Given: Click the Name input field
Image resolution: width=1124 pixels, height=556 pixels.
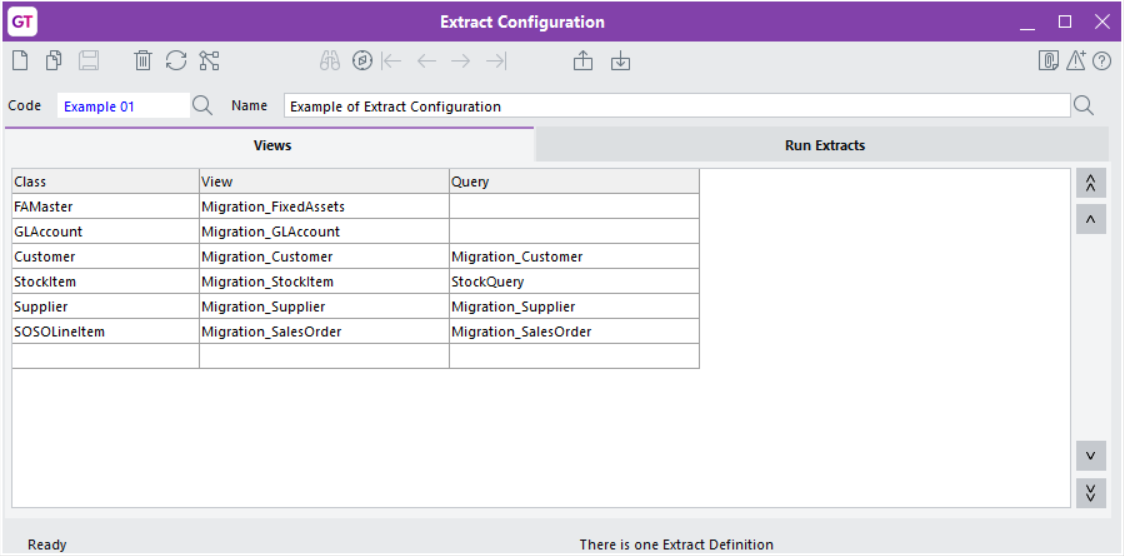Looking at the screenshot, I should click(x=677, y=106).
